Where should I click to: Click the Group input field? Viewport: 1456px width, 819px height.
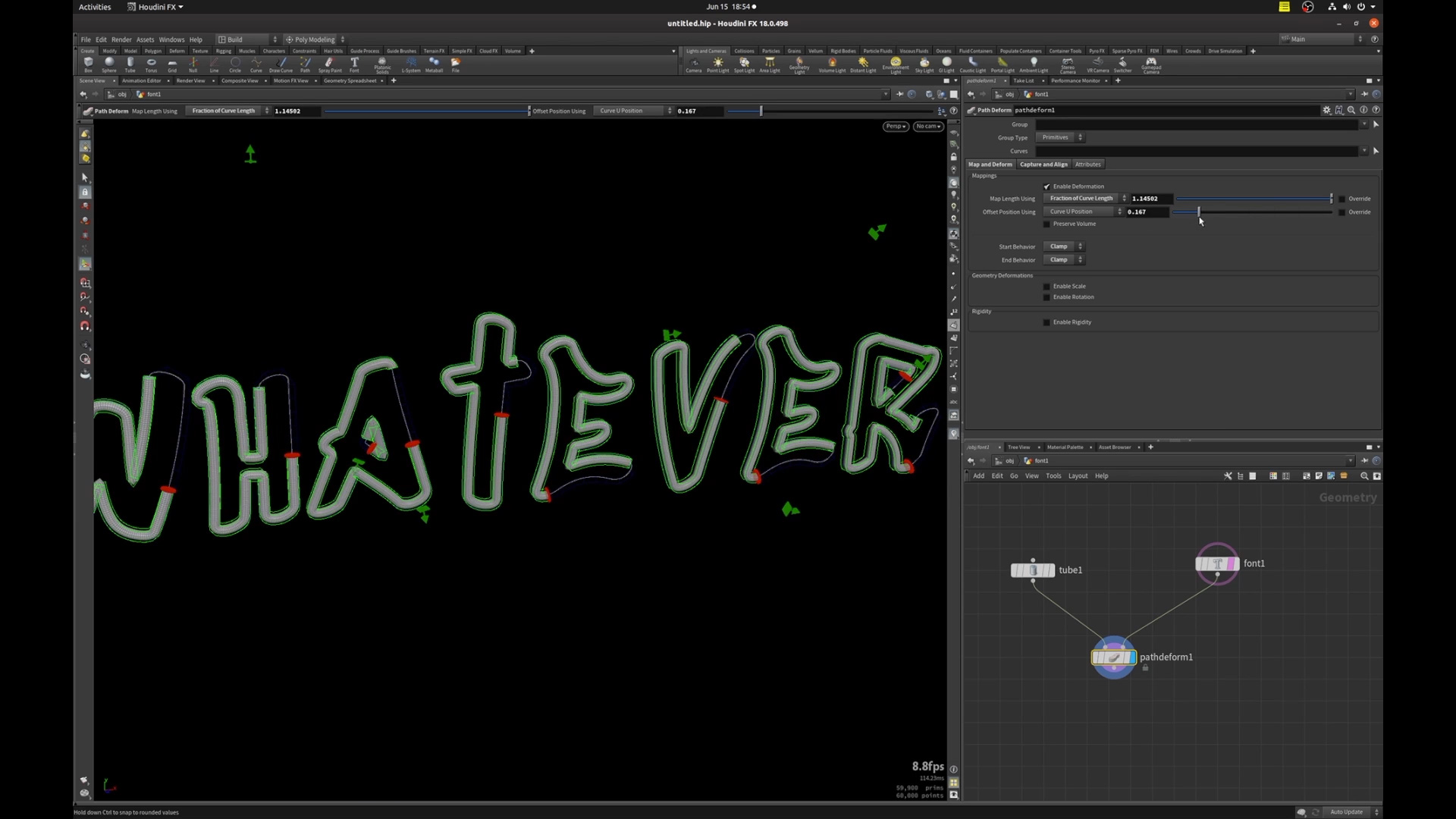(x=1198, y=124)
